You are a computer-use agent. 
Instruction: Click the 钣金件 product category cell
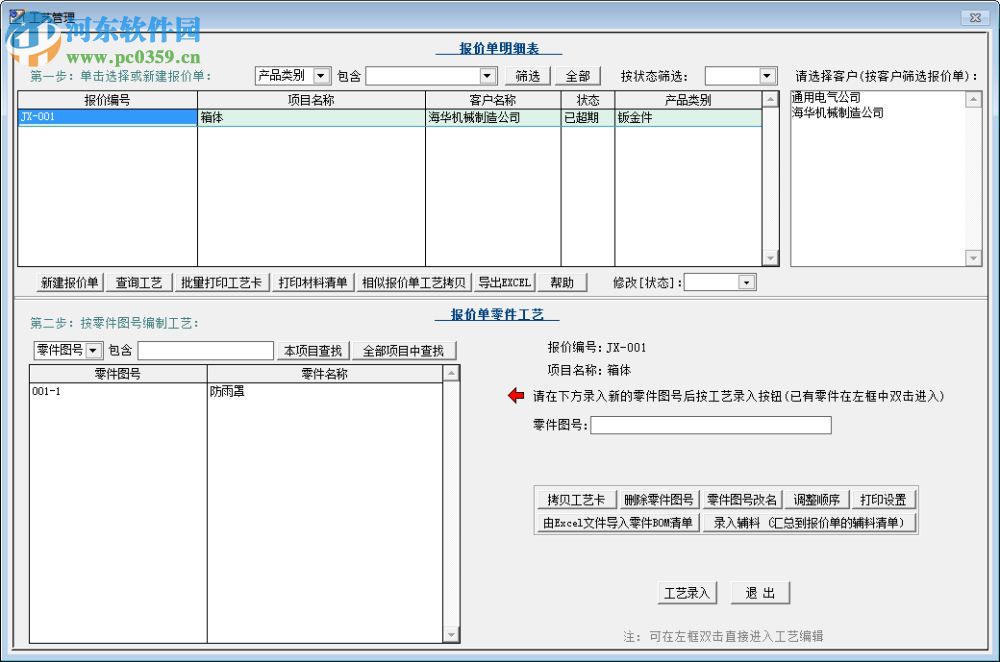pos(688,117)
